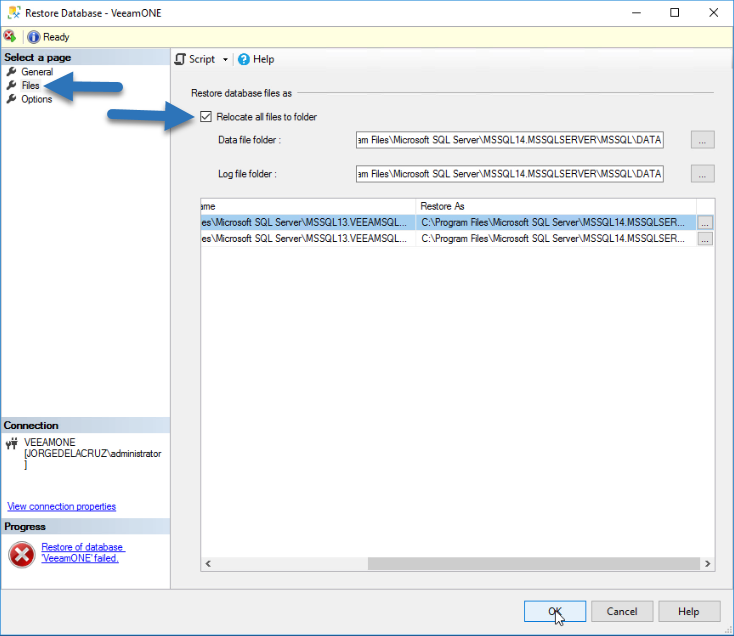The height and width of the screenshot is (636, 734).
Task: Click the Log file folder path field
Action: coord(510,174)
